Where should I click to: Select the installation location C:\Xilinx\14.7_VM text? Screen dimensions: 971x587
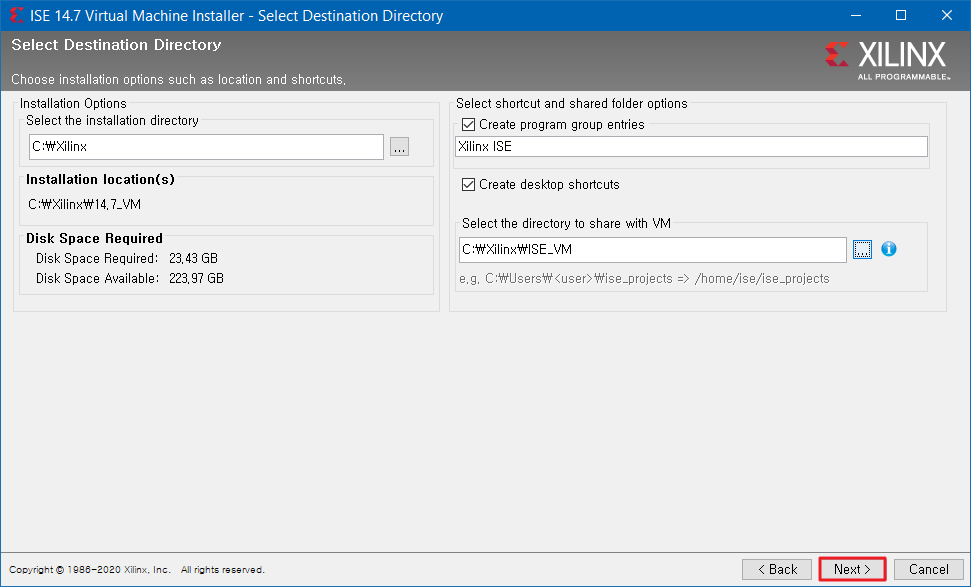(85, 204)
